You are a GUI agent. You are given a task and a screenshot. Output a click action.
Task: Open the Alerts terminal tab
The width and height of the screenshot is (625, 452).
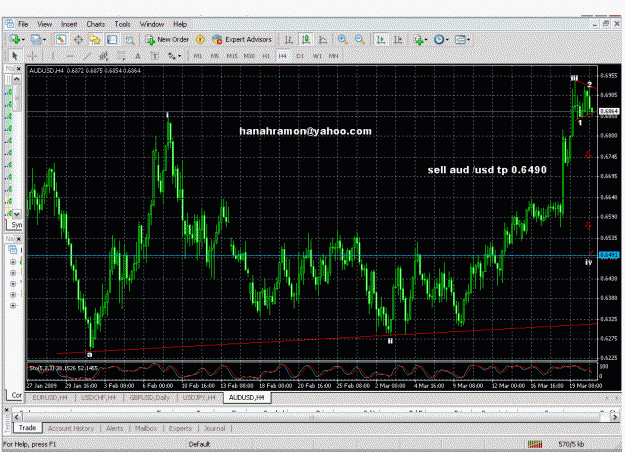coord(115,428)
